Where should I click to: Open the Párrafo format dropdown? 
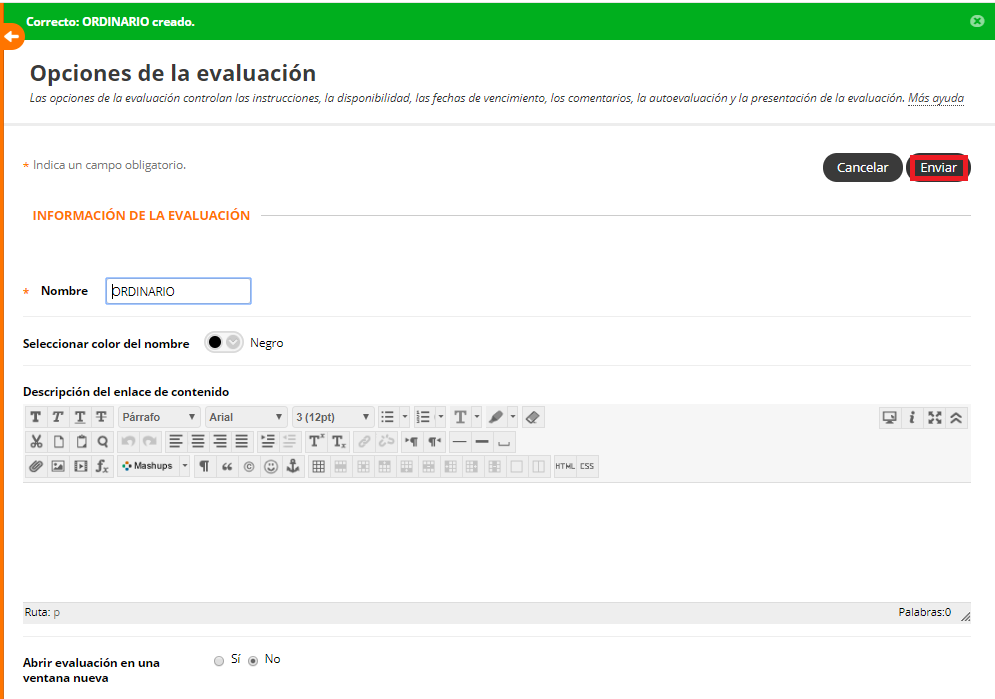(160, 417)
